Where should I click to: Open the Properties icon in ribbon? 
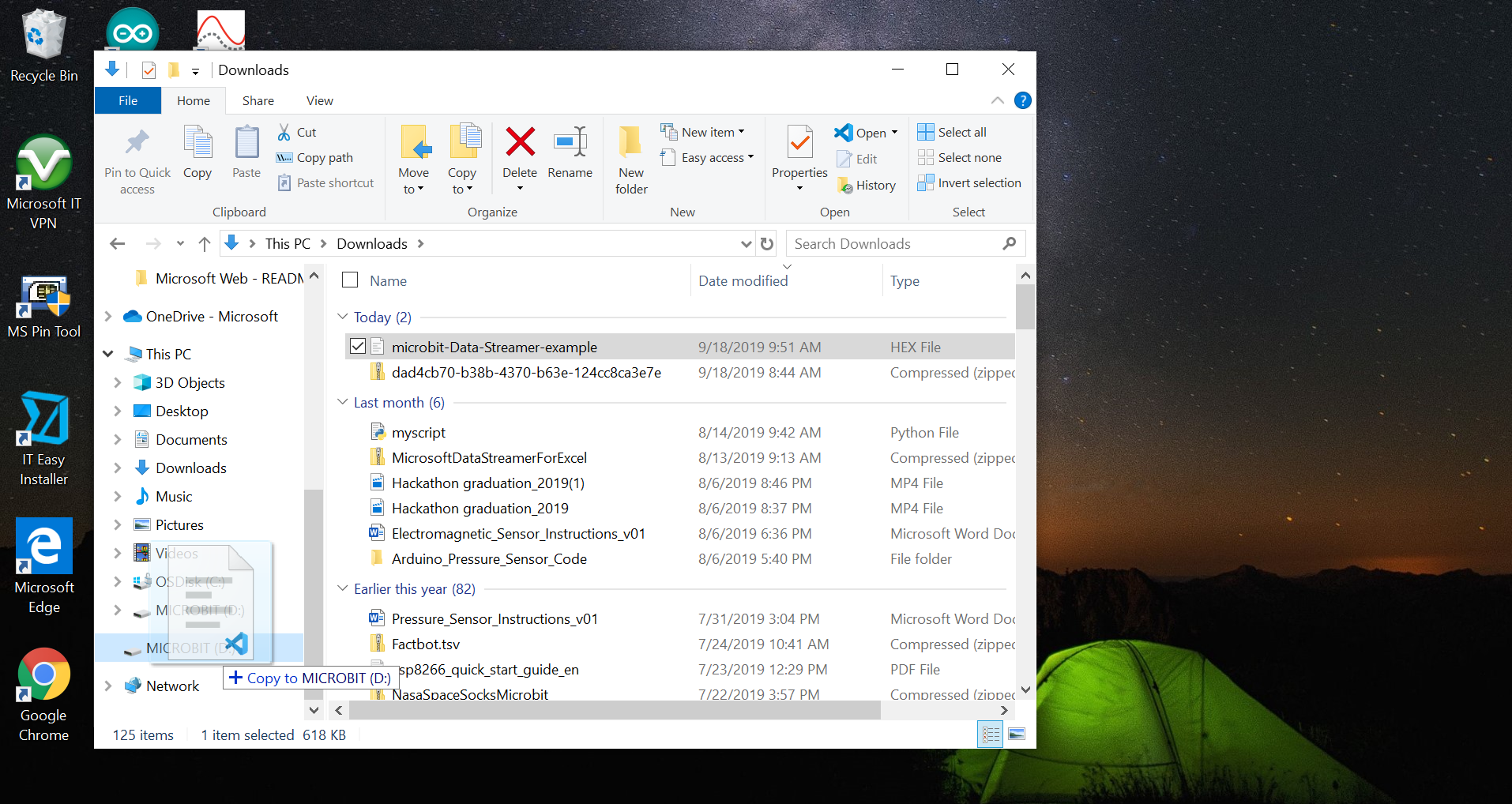pyautogui.click(x=799, y=143)
